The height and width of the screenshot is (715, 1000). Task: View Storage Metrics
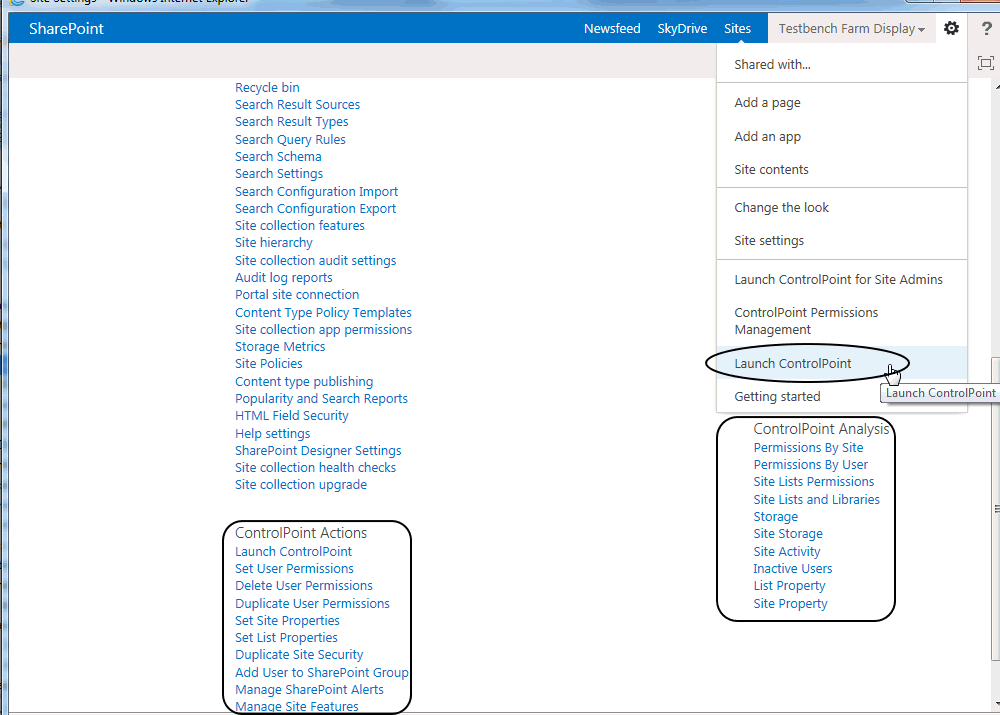(280, 346)
